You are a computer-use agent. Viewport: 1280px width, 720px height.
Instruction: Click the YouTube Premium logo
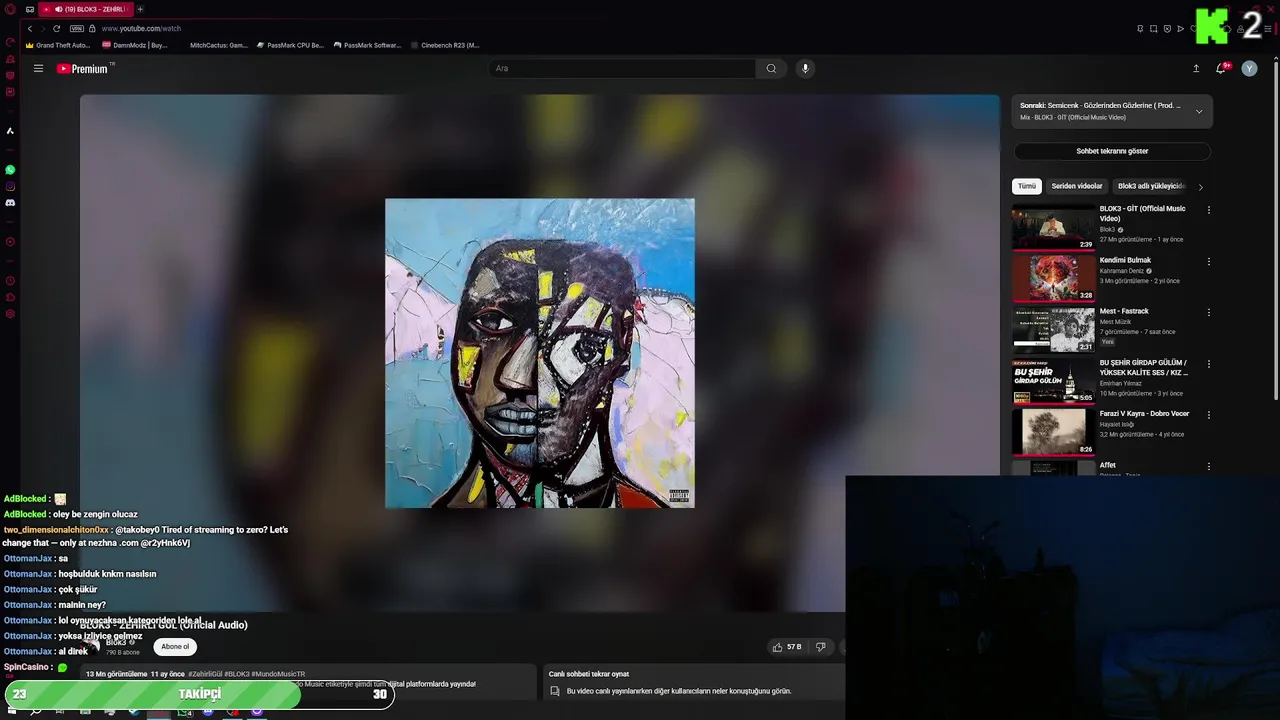click(x=84, y=69)
